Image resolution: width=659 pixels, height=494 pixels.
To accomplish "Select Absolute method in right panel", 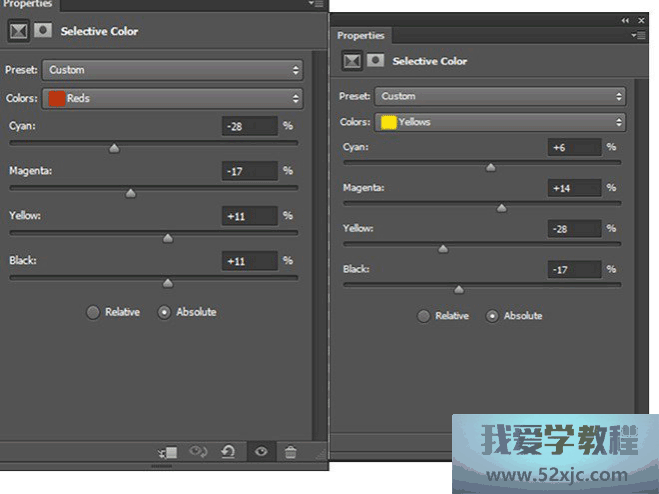I will (492, 316).
